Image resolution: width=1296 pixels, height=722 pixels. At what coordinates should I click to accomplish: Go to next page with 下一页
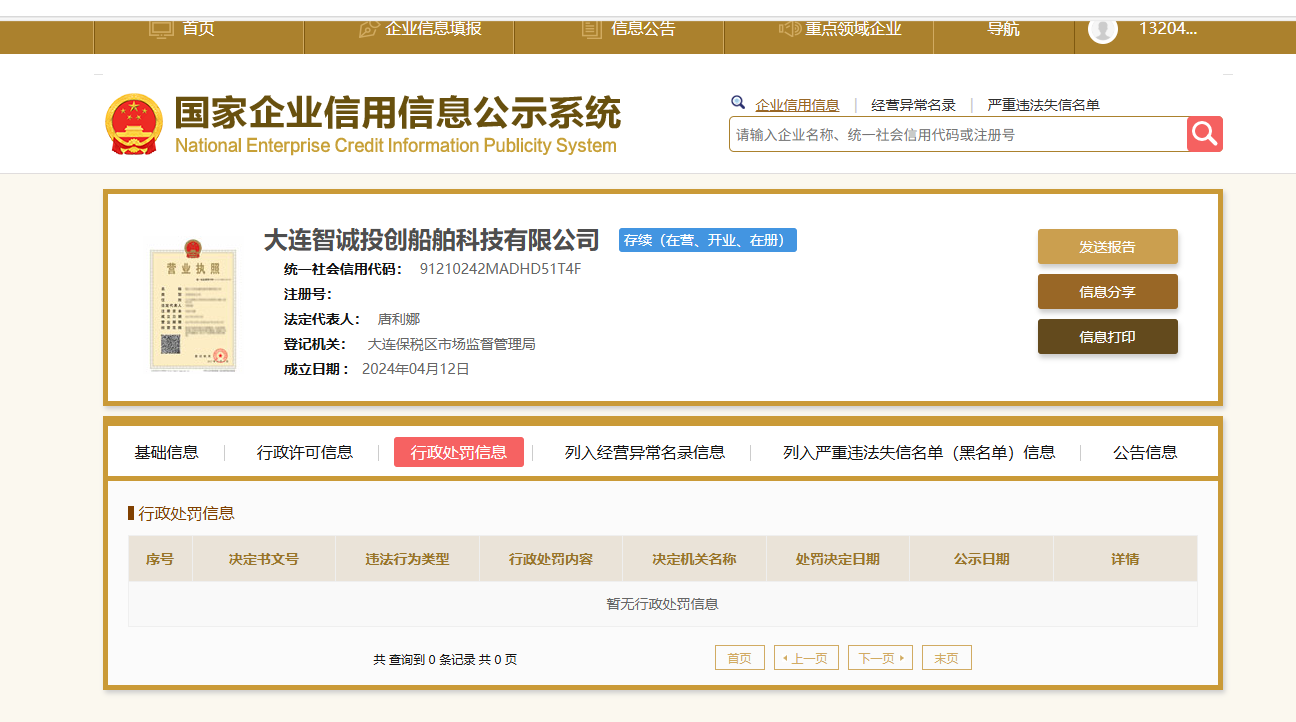pyautogui.click(x=880, y=658)
